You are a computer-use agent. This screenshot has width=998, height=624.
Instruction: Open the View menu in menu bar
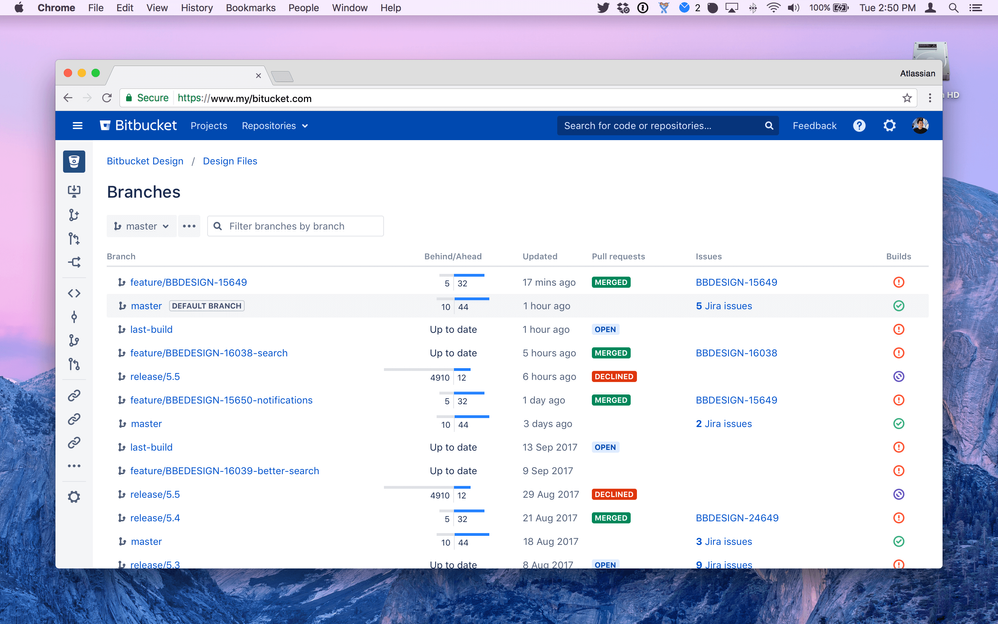(x=157, y=8)
